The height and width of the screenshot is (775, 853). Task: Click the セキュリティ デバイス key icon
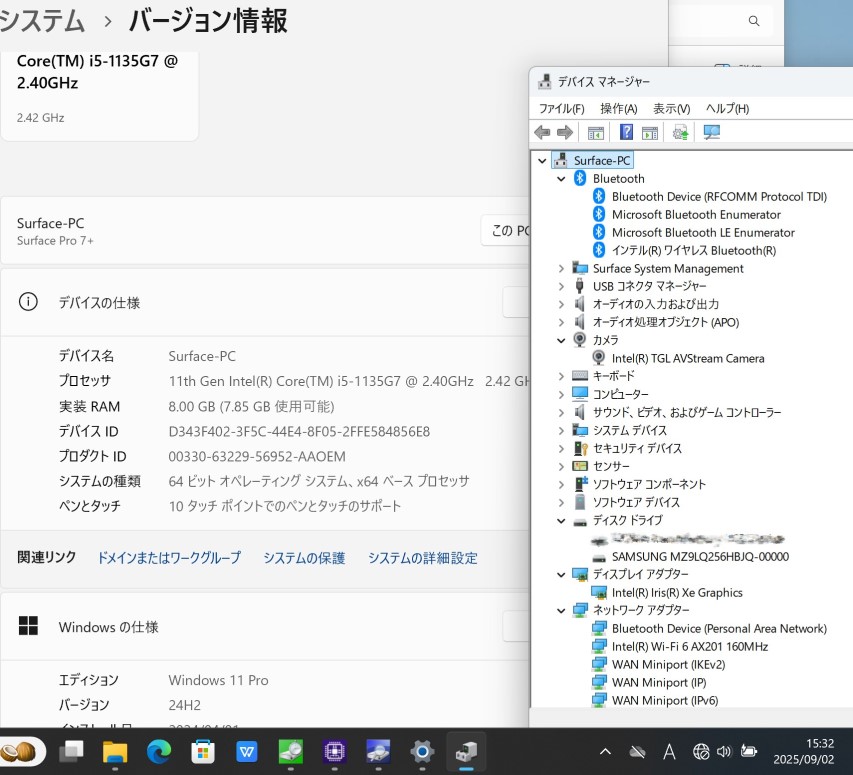pyautogui.click(x=580, y=448)
